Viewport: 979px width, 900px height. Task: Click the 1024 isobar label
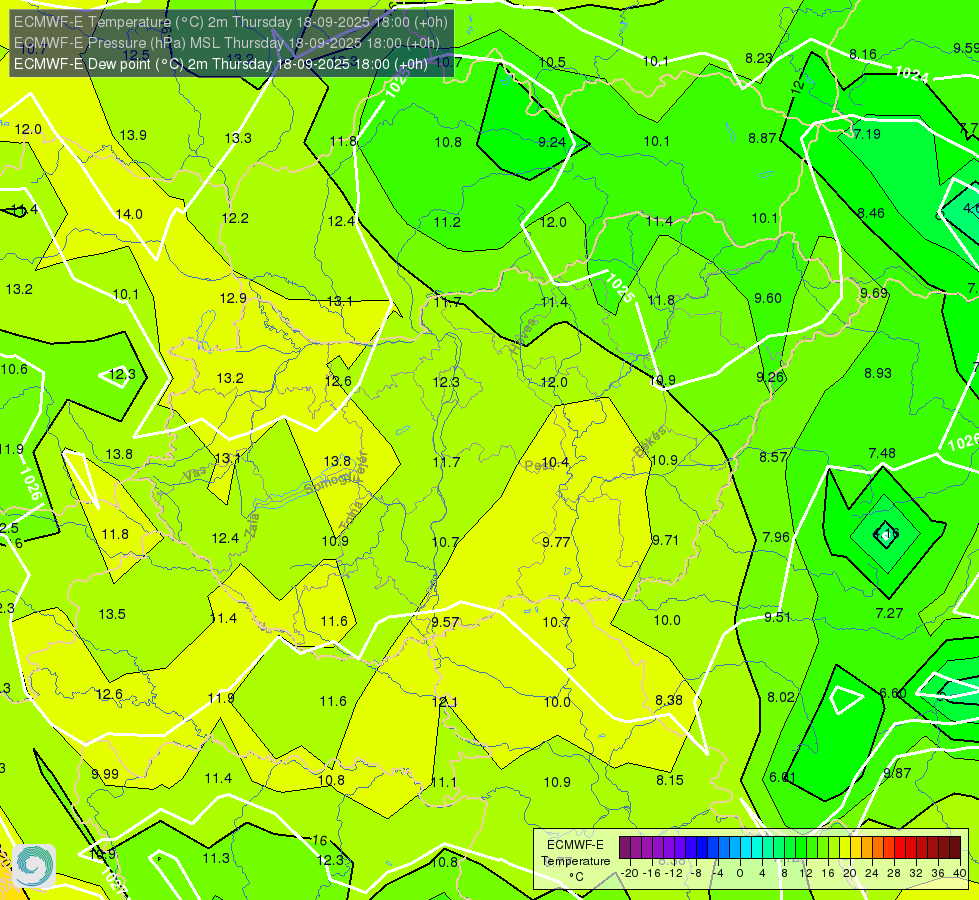pyautogui.click(x=912, y=74)
